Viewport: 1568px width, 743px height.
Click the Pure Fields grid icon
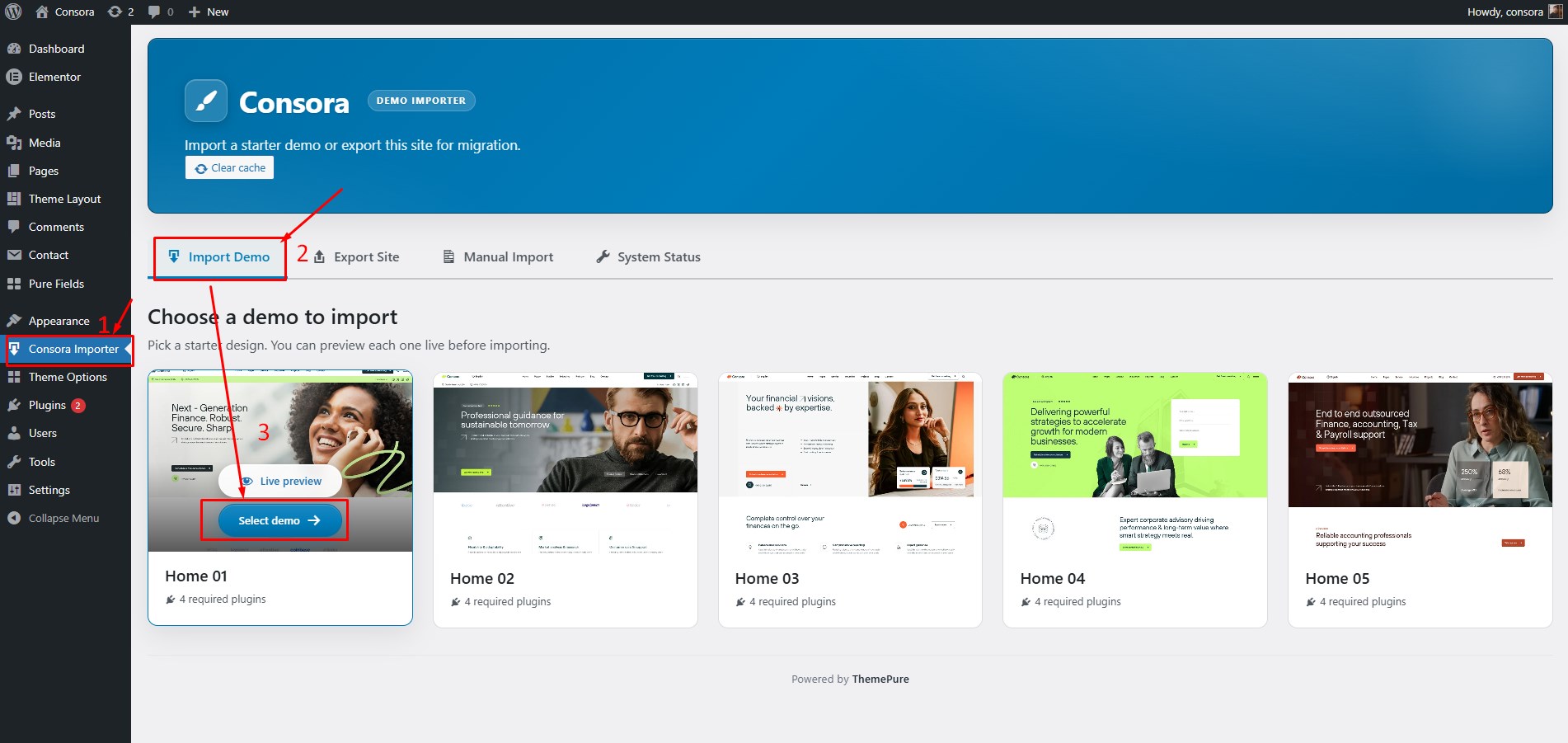14,284
